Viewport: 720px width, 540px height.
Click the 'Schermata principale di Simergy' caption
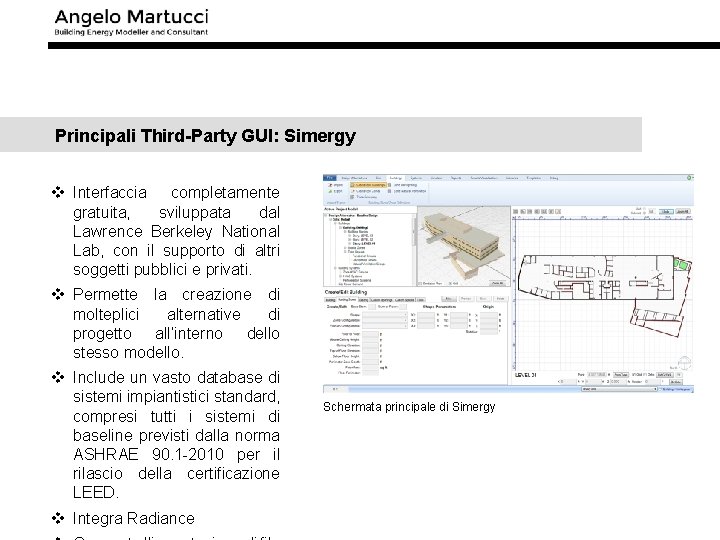pos(409,407)
